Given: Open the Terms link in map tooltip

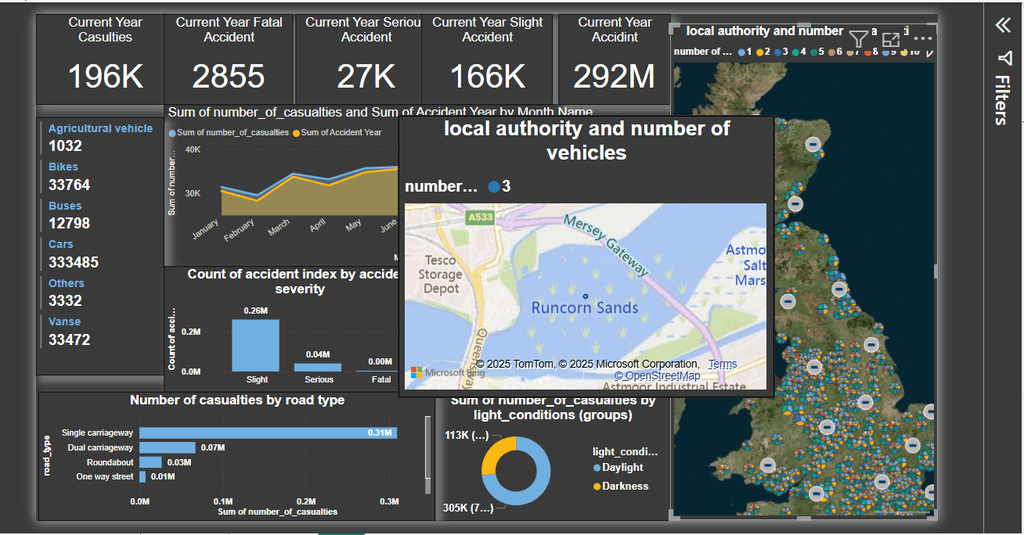Looking at the screenshot, I should pyautogui.click(x=722, y=364).
